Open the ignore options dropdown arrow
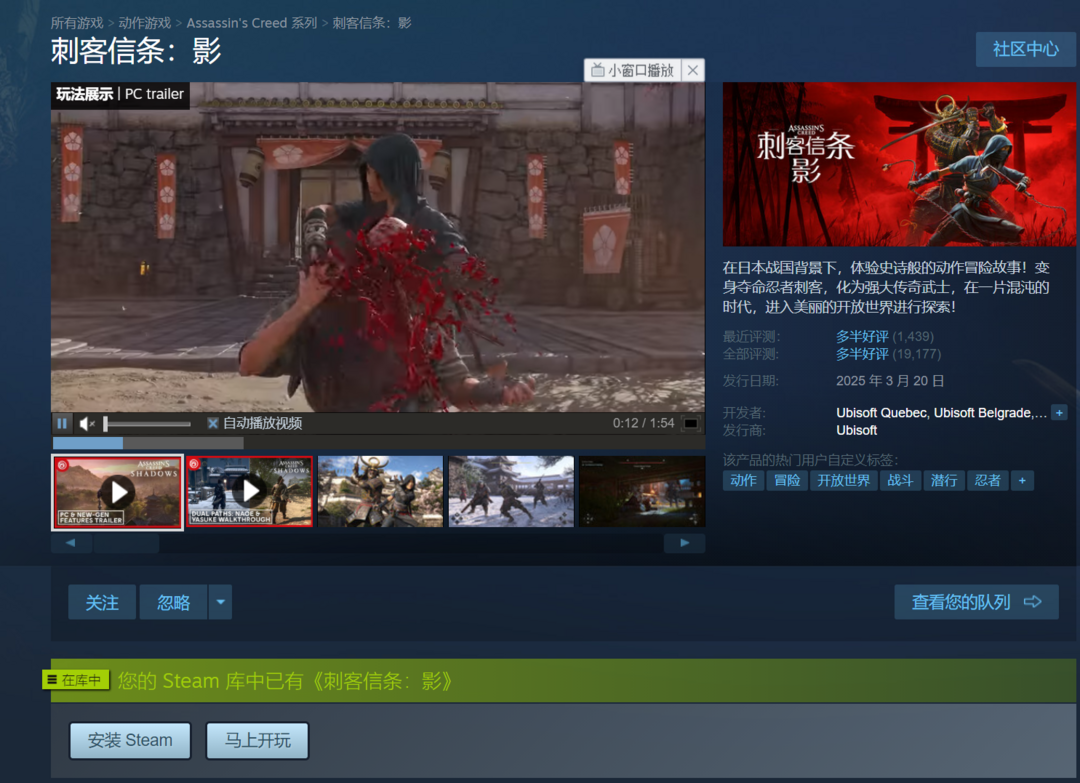This screenshot has height=783, width=1080. click(x=220, y=603)
